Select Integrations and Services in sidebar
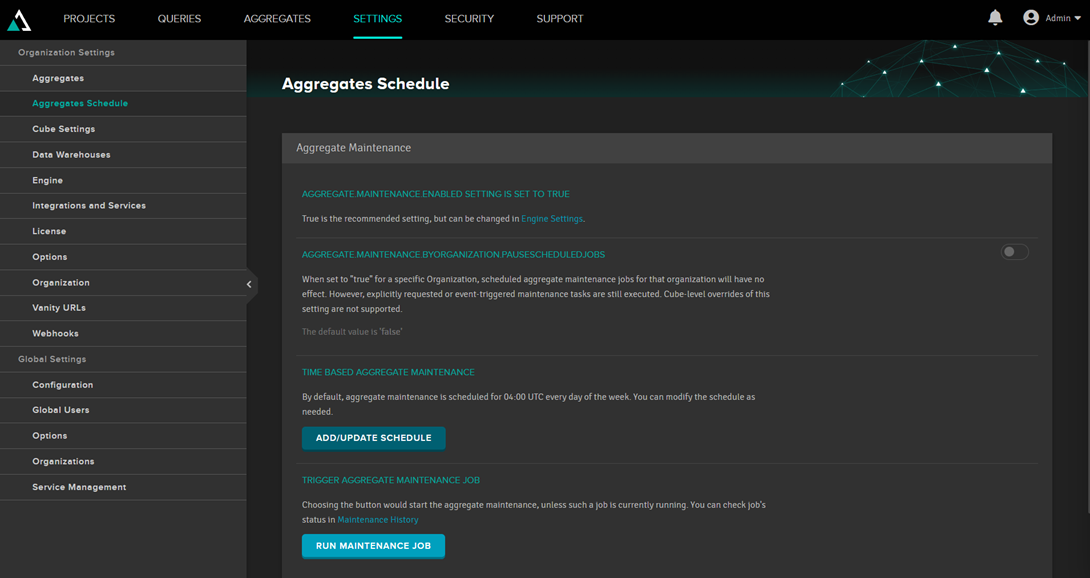Screen dimensions: 1090x578 89,206
